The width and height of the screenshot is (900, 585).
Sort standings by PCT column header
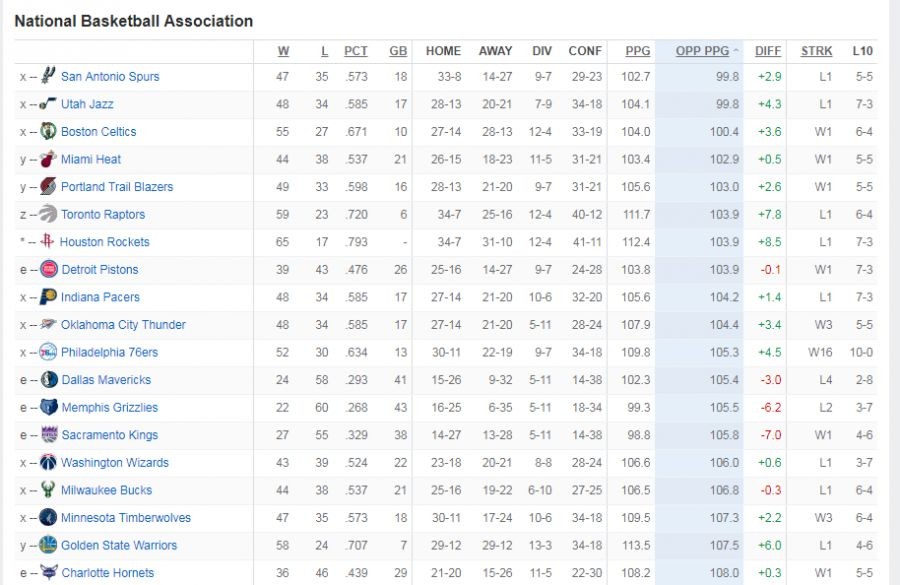coord(356,51)
